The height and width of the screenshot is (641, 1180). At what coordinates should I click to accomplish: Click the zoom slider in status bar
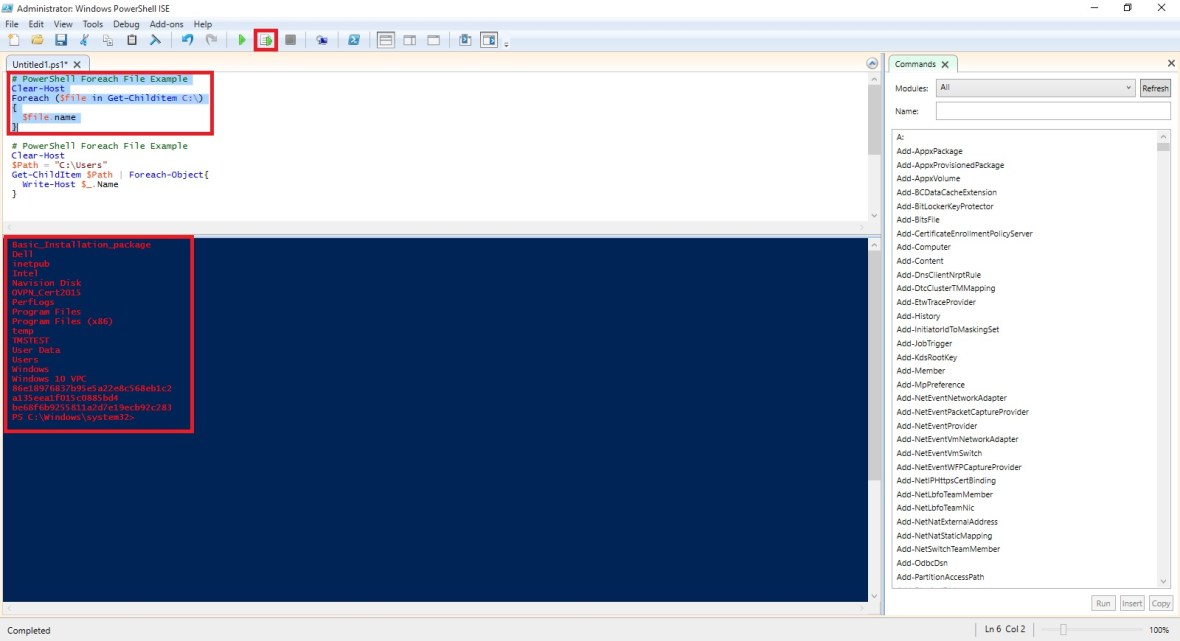(x=1063, y=630)
